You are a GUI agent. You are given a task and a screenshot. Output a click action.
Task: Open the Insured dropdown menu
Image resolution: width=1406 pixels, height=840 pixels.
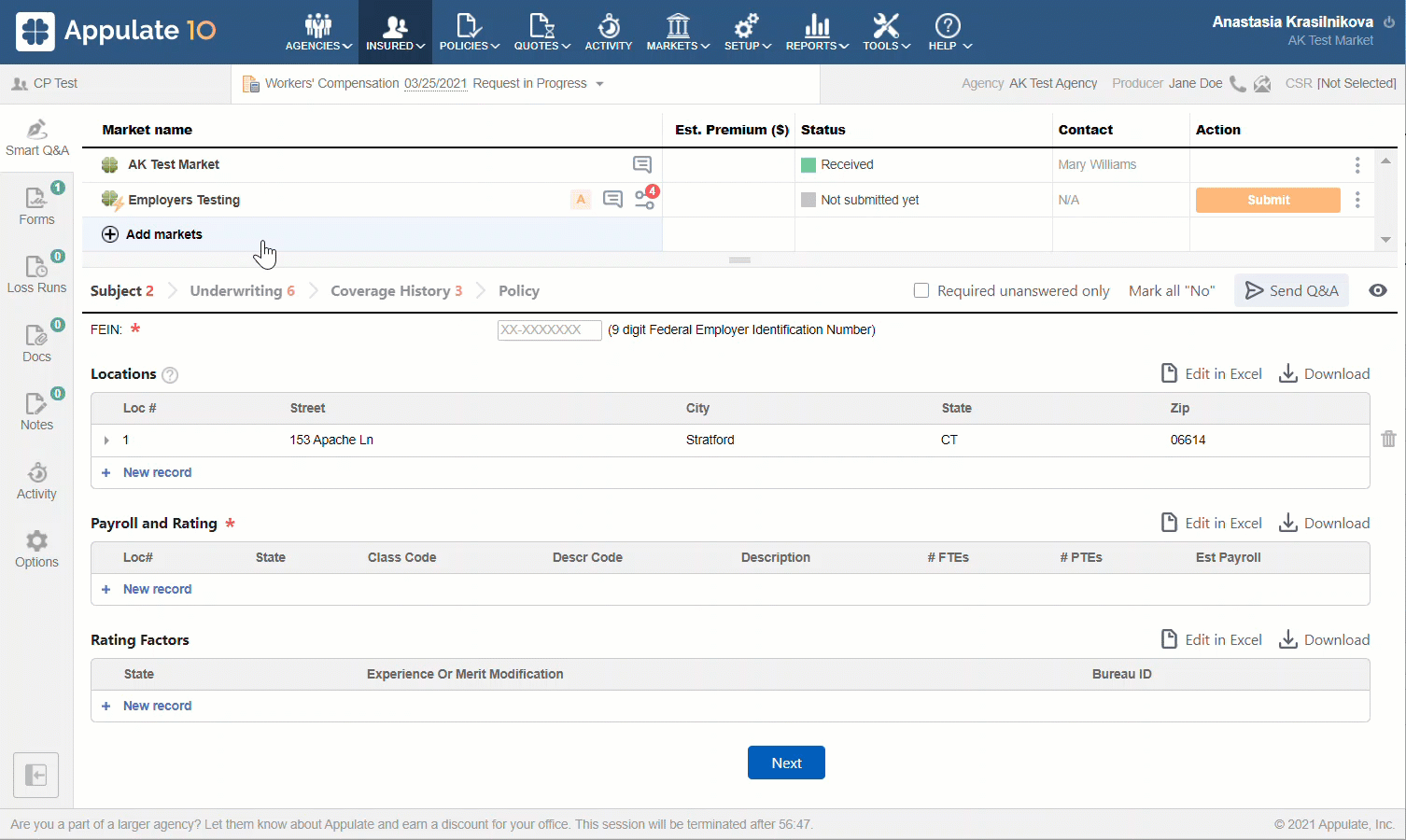pyautogui.click(x=395, y=32)
